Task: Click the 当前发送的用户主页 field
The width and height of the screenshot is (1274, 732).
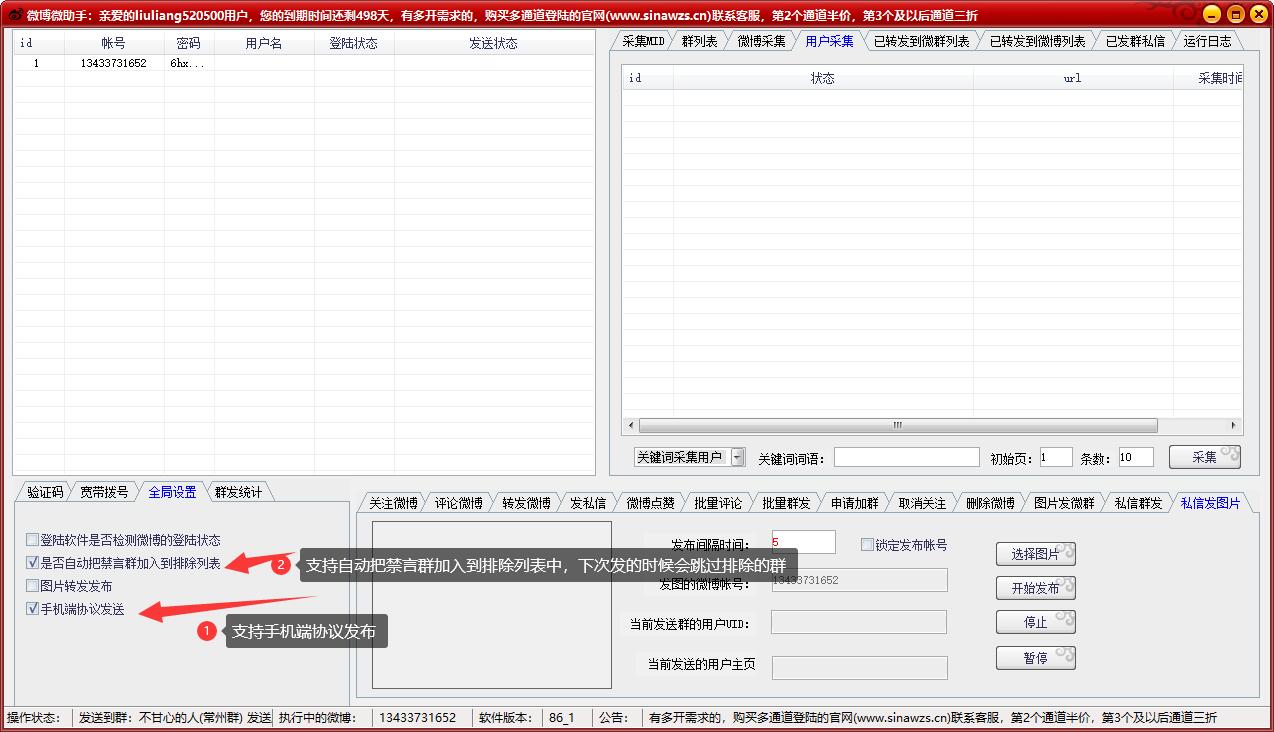Action: click(x=860, y=668)
